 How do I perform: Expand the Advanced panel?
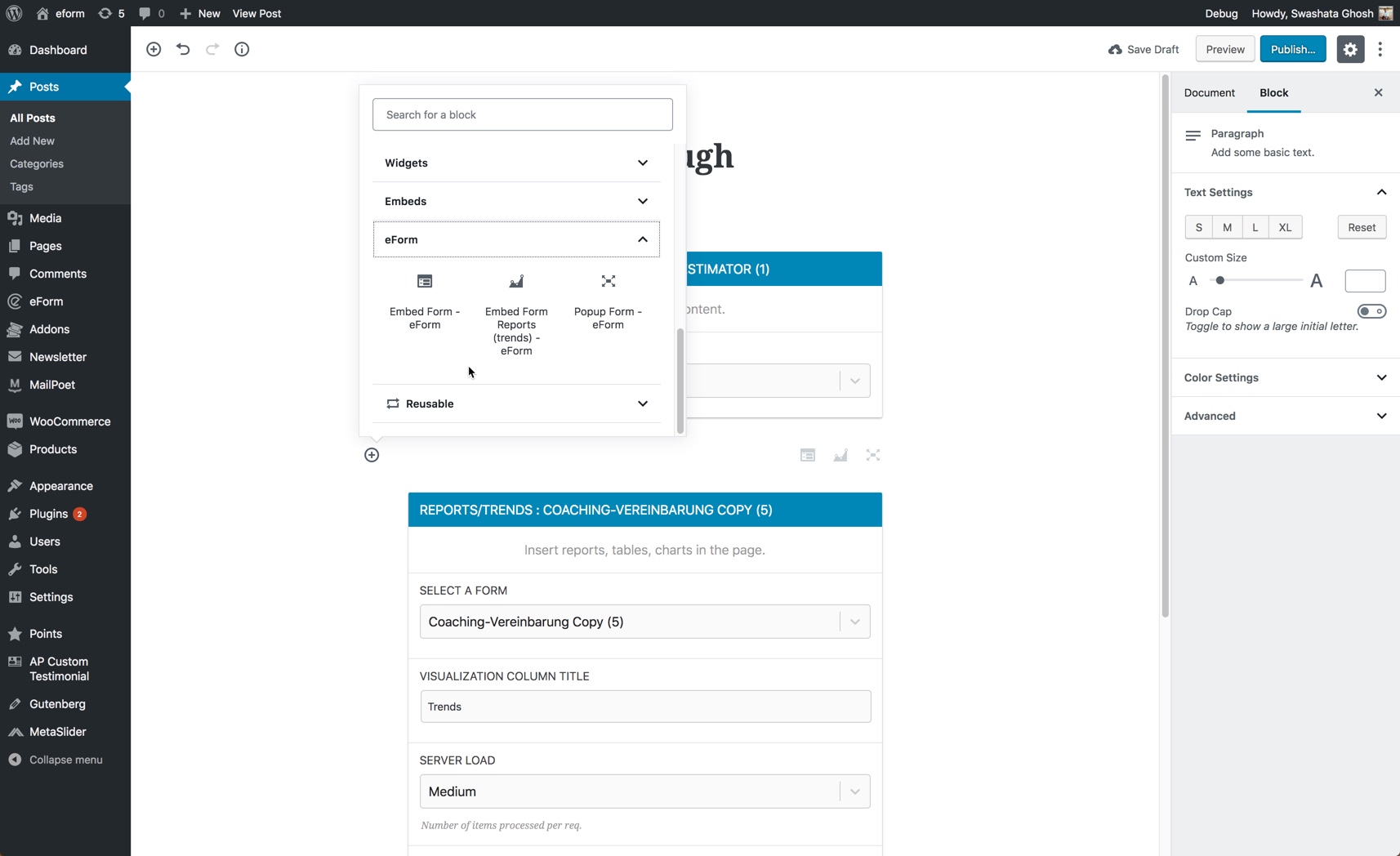click(1286, 416)
